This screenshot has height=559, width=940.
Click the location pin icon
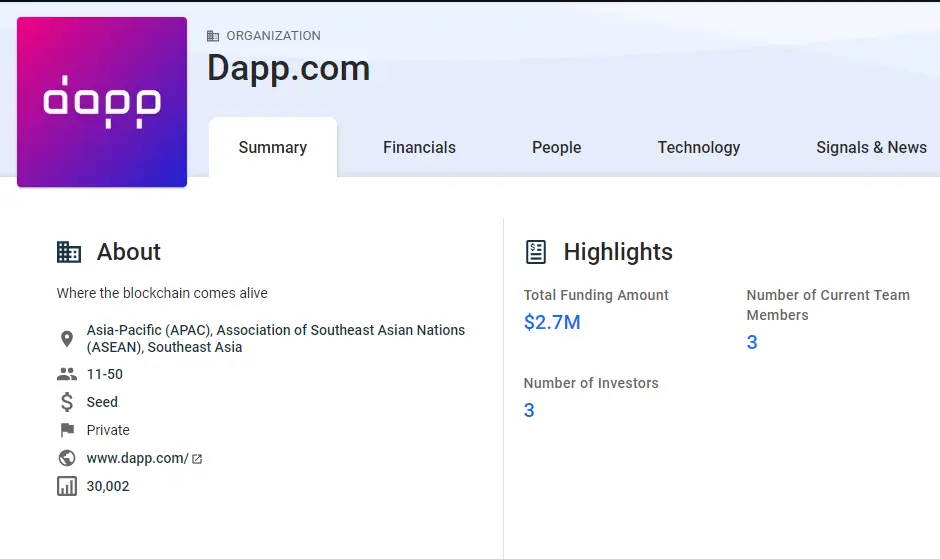(x=67, y=339)
